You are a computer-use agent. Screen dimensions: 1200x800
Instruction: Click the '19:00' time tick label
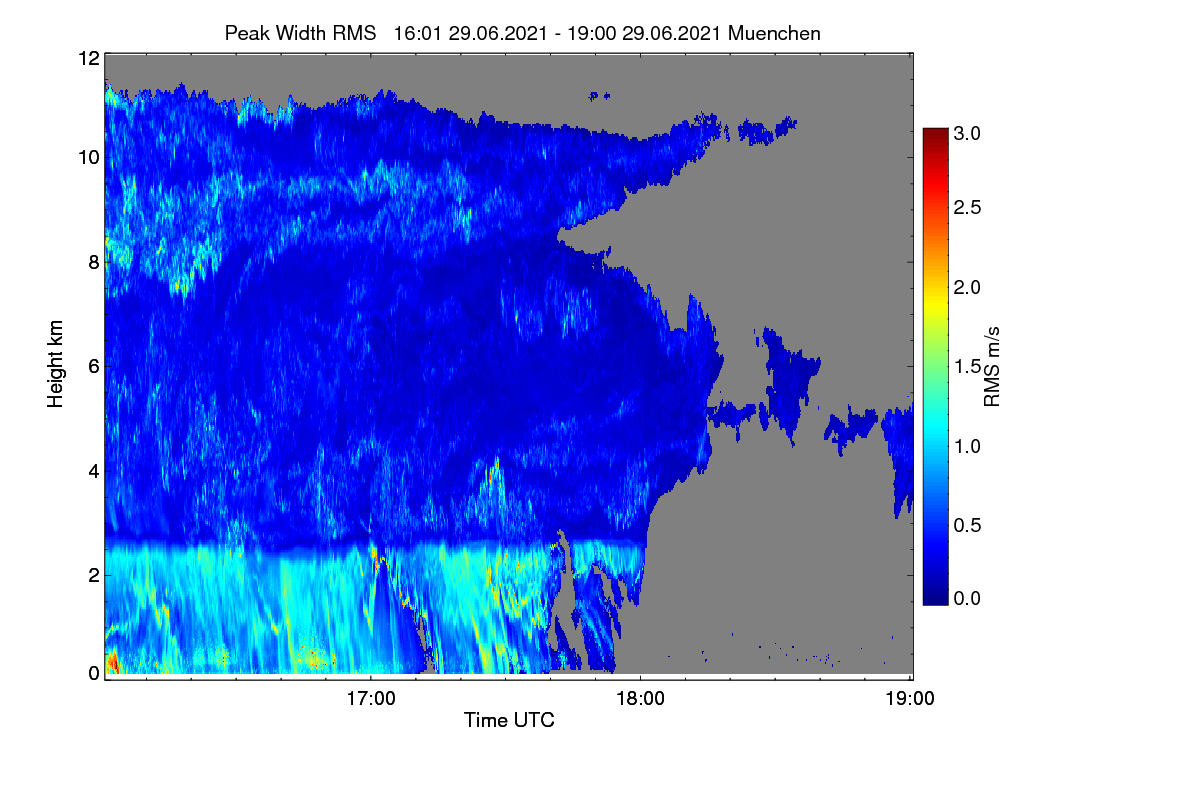[910, 698]
